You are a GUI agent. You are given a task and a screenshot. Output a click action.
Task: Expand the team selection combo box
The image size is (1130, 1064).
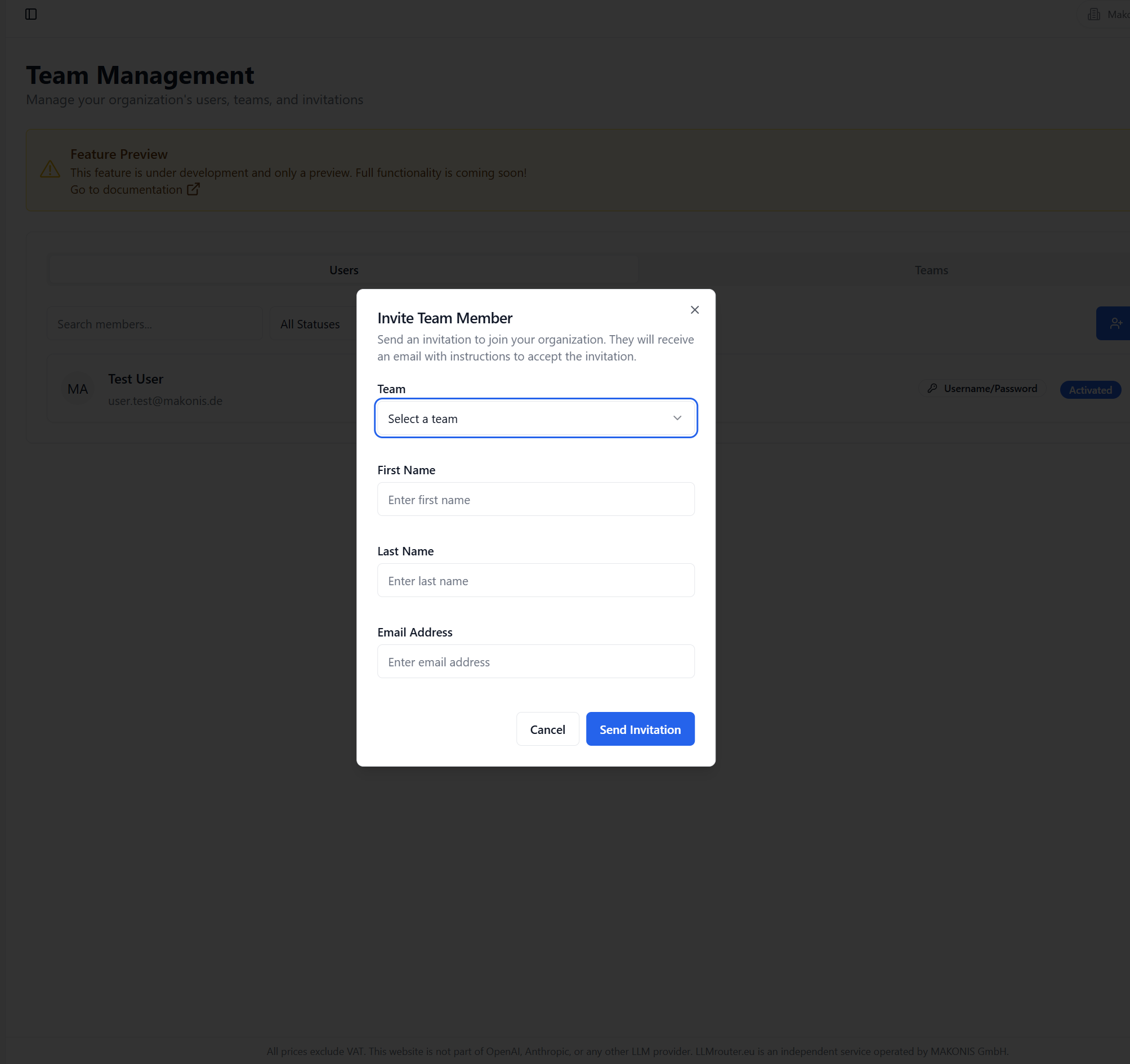[x=535, y=418]
